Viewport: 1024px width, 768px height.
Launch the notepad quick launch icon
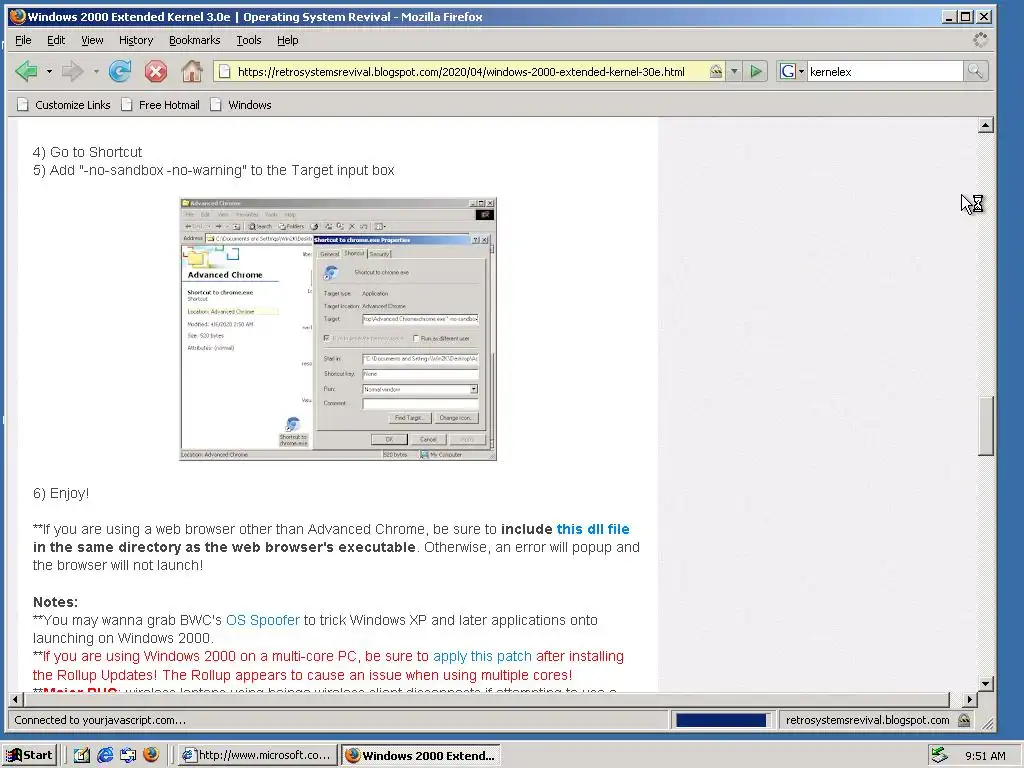tap(81, 756)
